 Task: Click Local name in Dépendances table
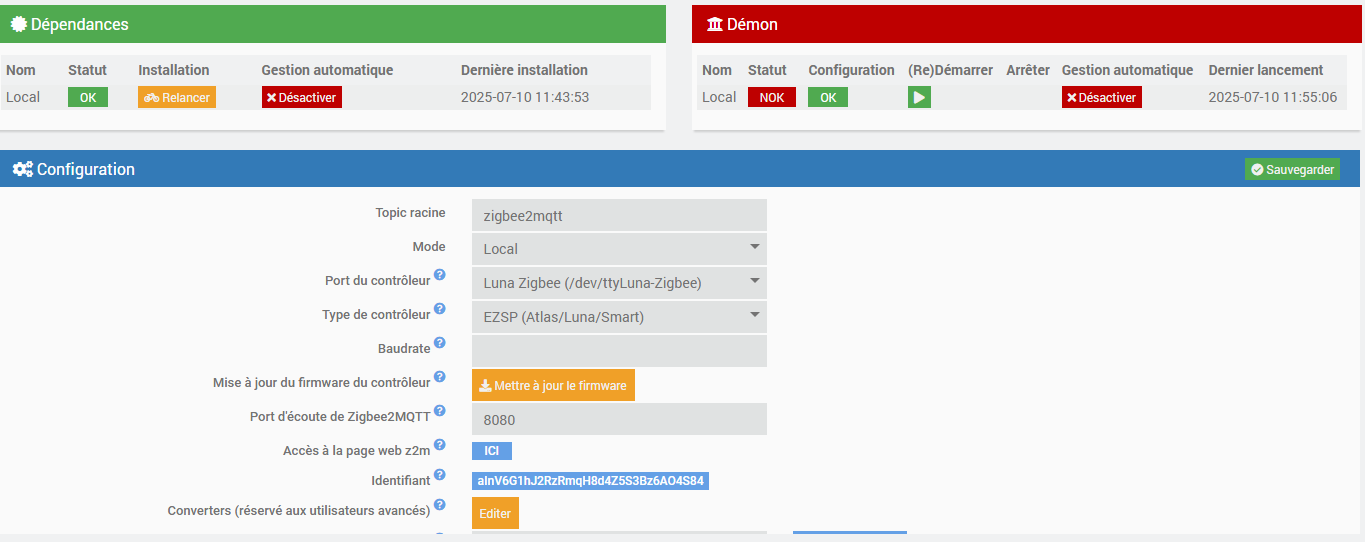click(22, 97)
